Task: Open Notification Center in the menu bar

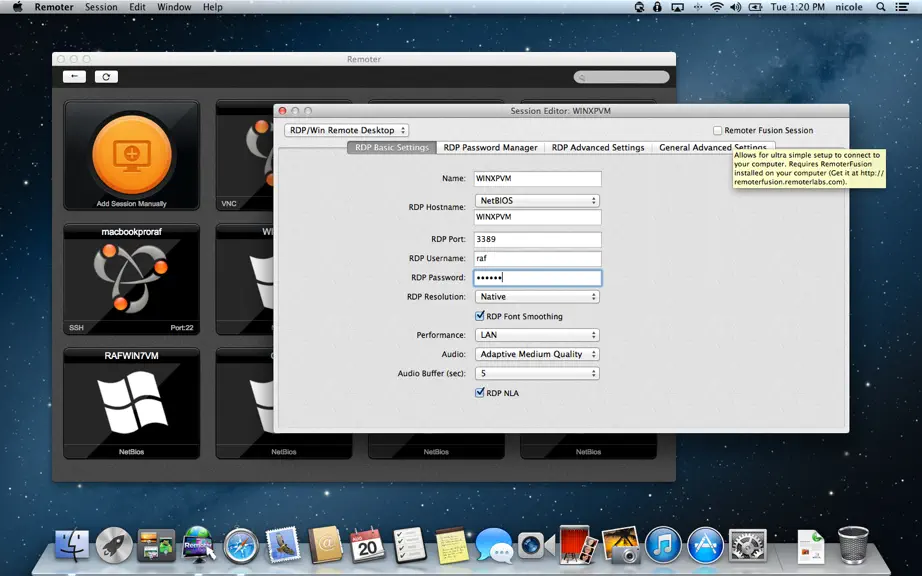Action: [901, 7]
